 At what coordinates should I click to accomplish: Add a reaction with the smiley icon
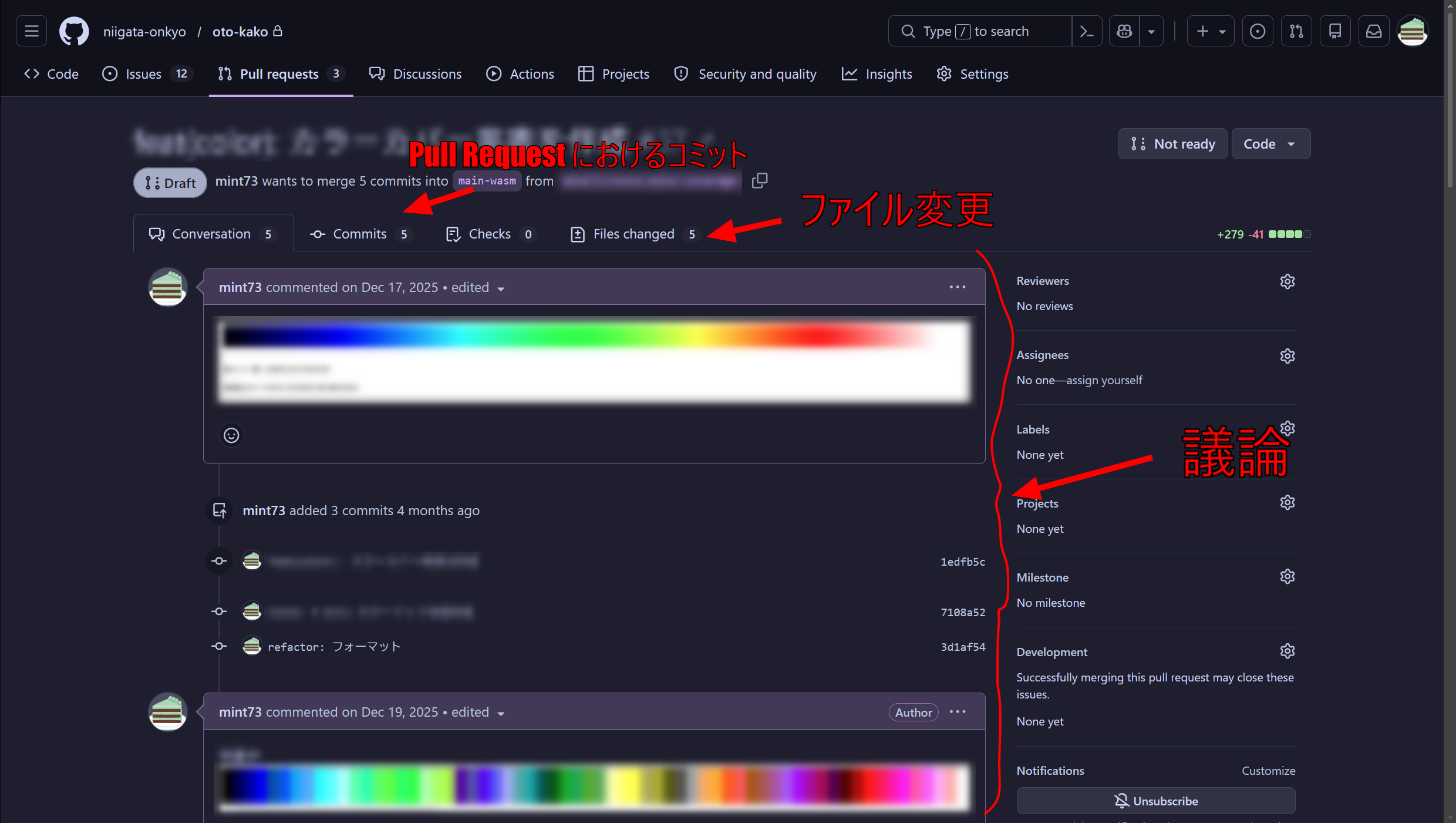[231, 435]
